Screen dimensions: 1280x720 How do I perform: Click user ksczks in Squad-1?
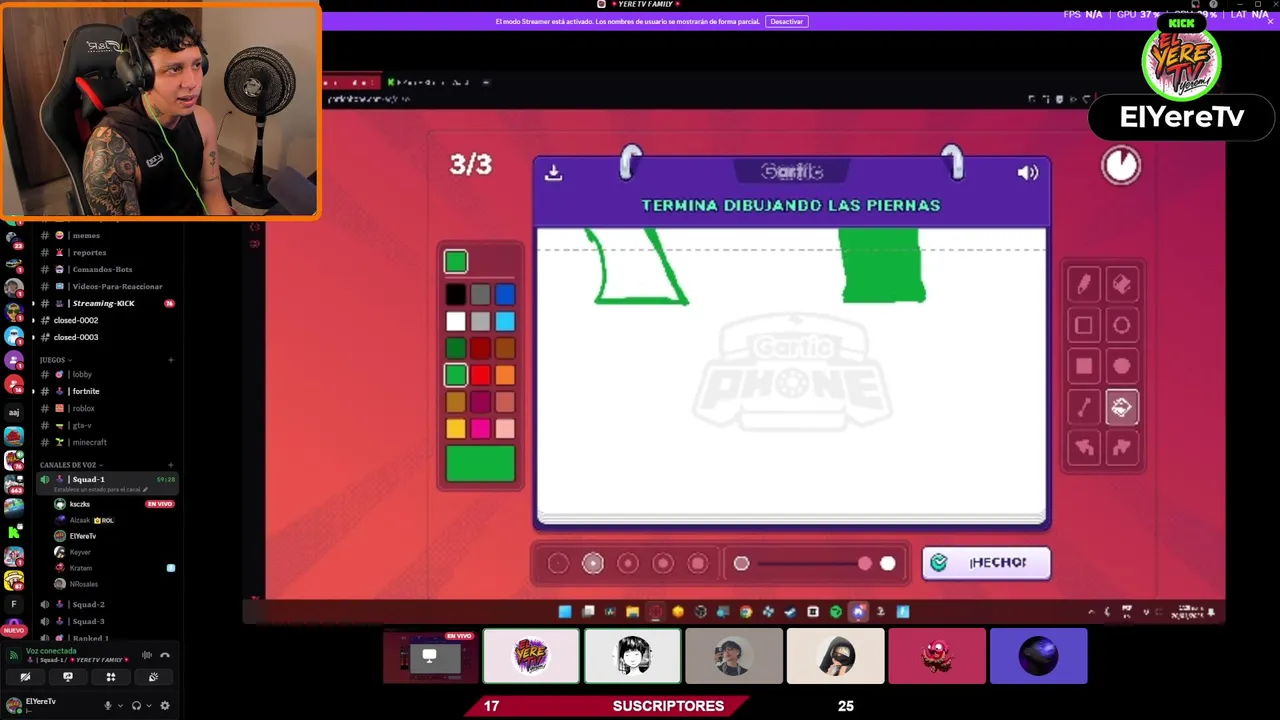[80, 504]
